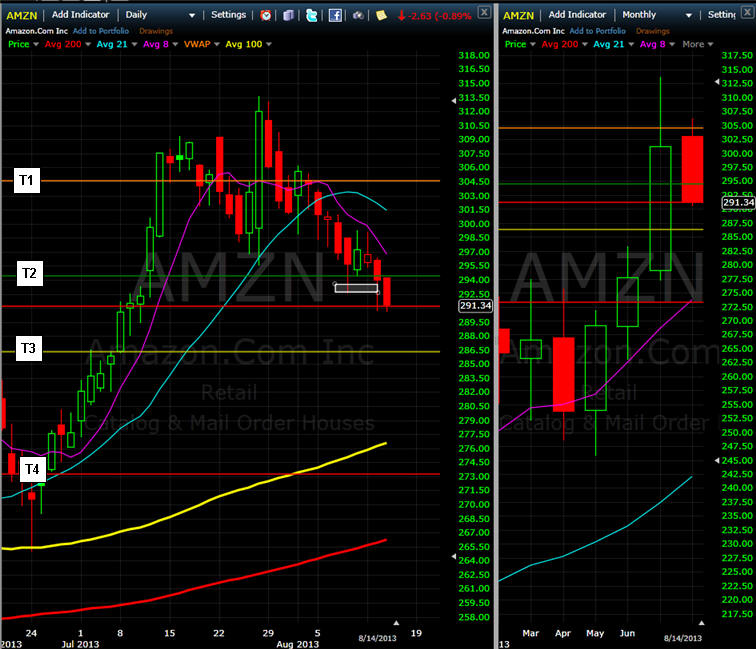Share the chart via the Facebook icon

(335, 15)
